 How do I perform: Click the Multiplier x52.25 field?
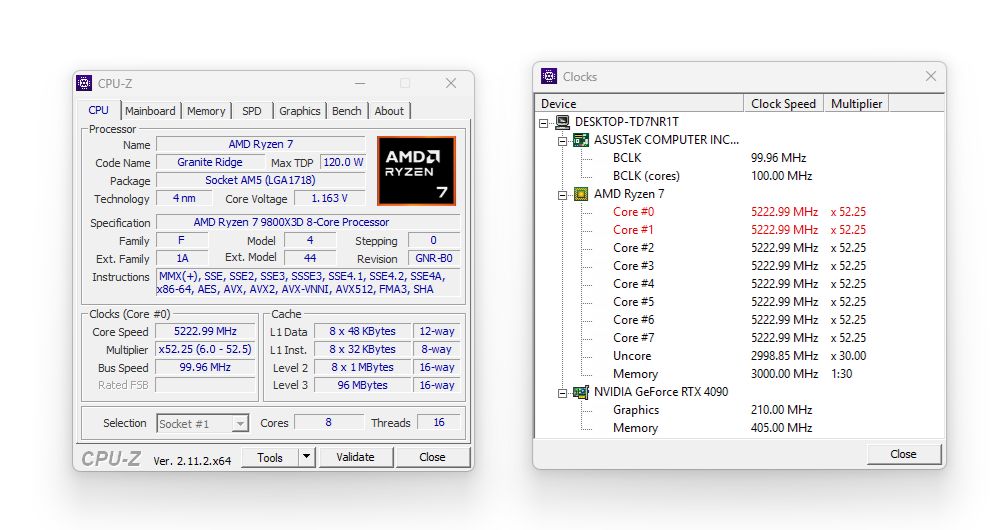[x=205, y=350]
